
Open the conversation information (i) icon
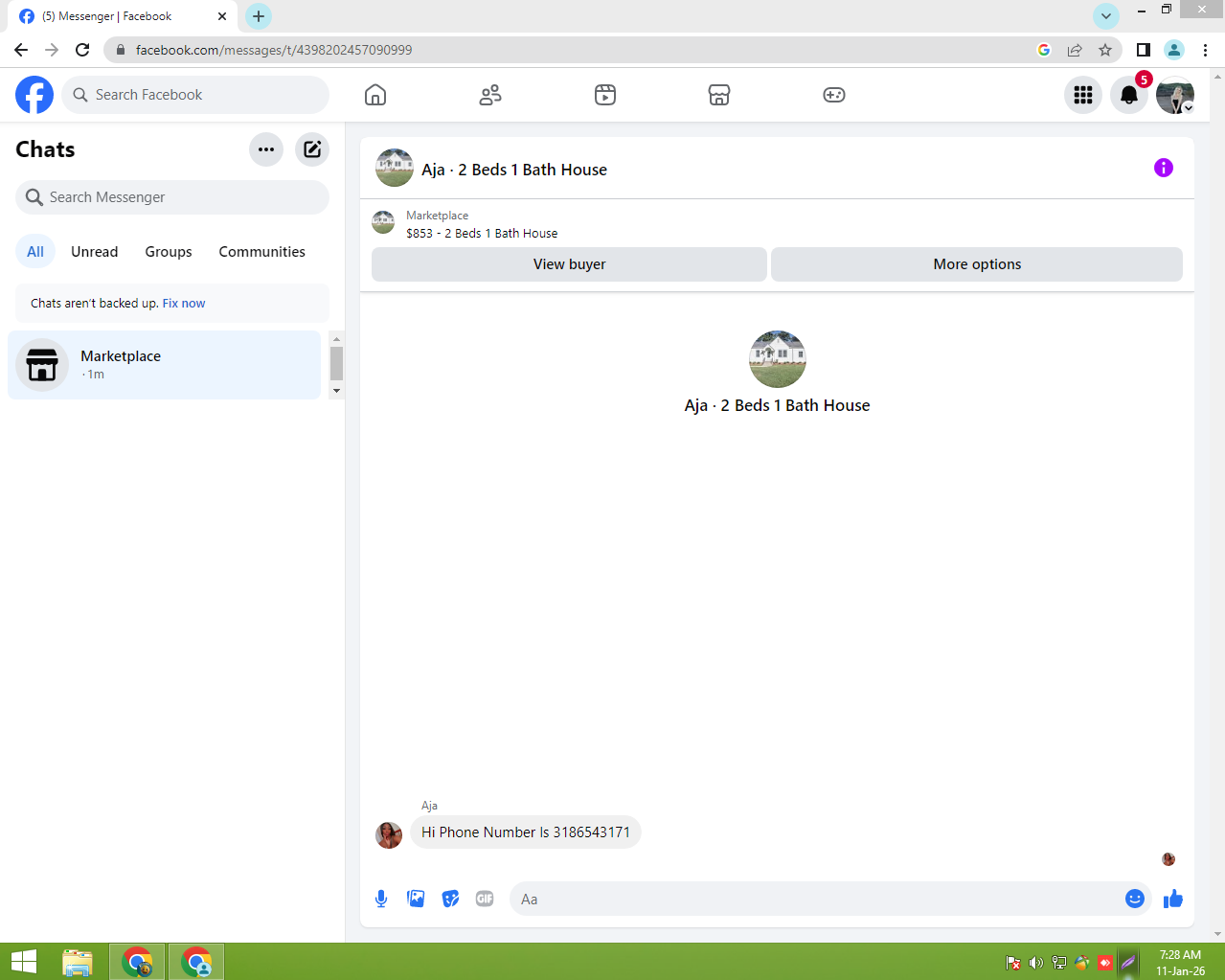click(x=1164, y=168)
